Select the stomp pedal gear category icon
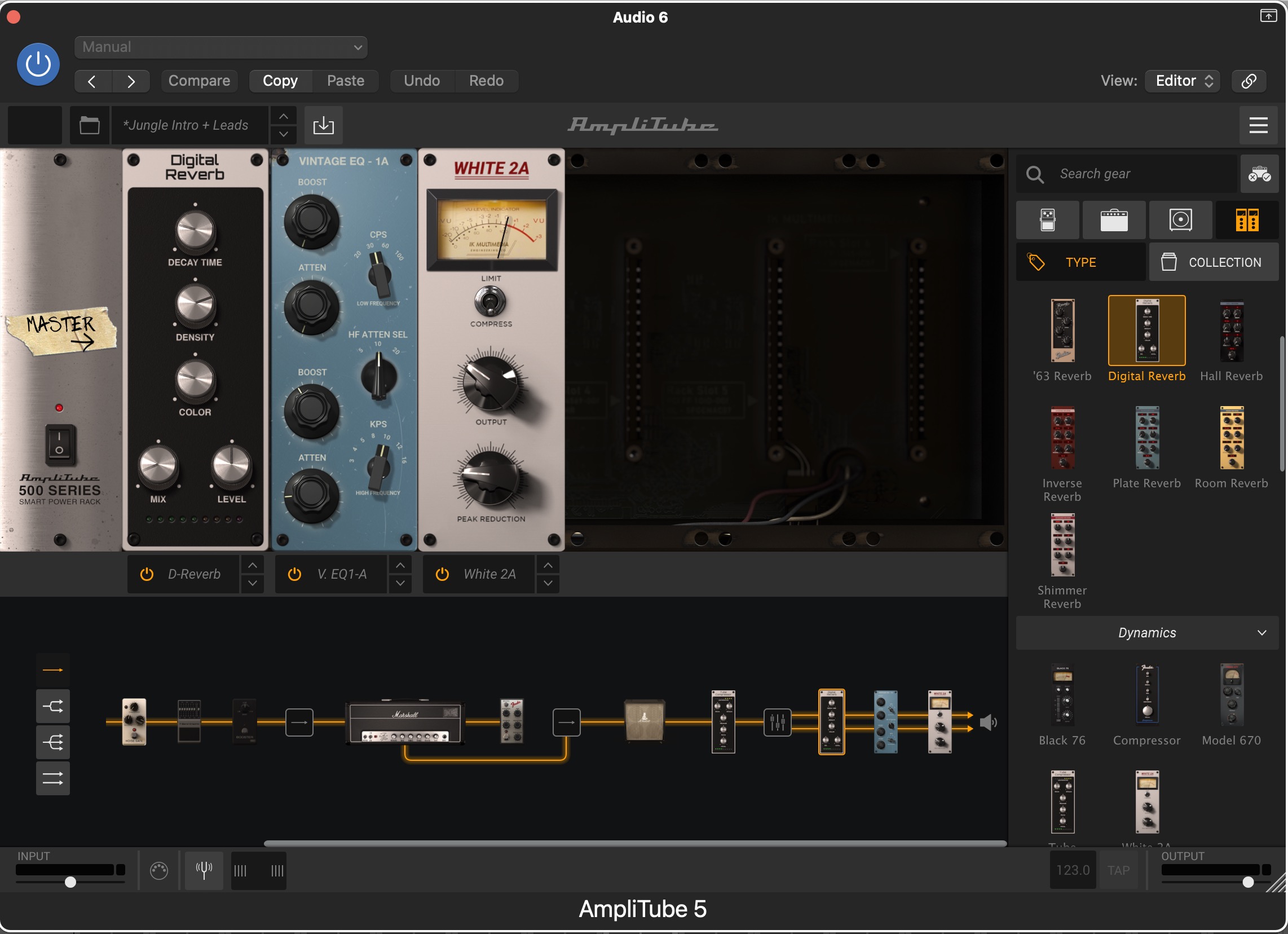Screen dimensions: 1288x934 tap(1047, 220)
